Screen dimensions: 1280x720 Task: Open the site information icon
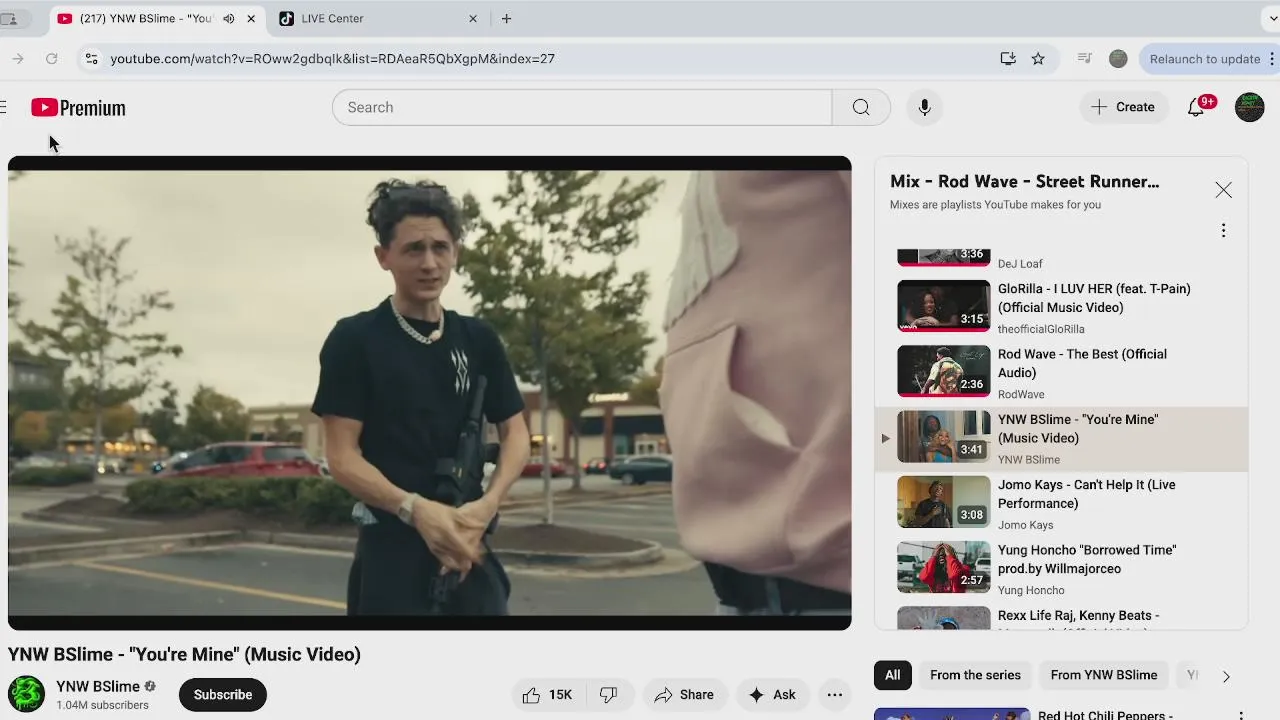pyautogui.click(x=91, y=59)
